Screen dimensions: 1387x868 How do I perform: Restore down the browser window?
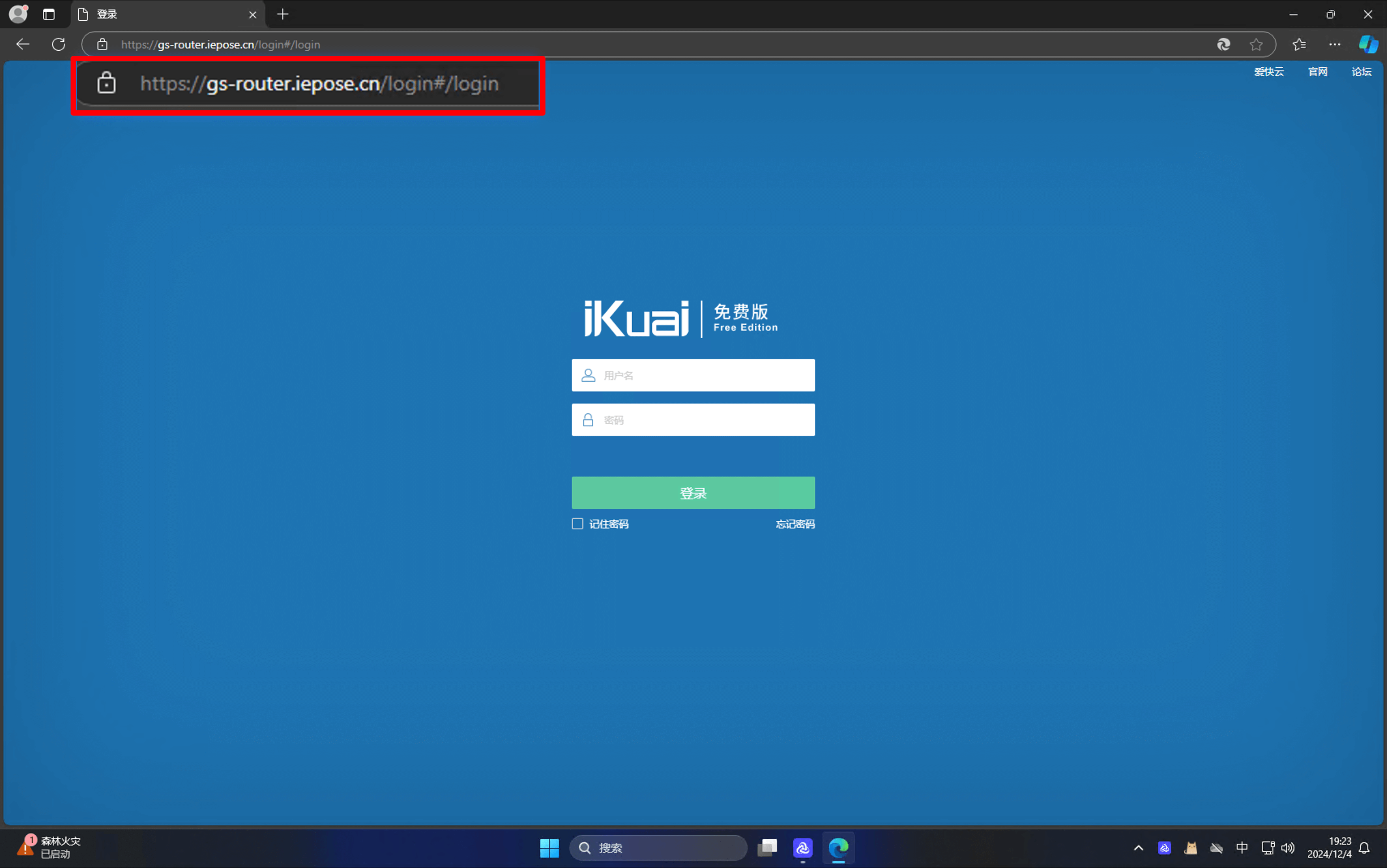(1331, 14)
